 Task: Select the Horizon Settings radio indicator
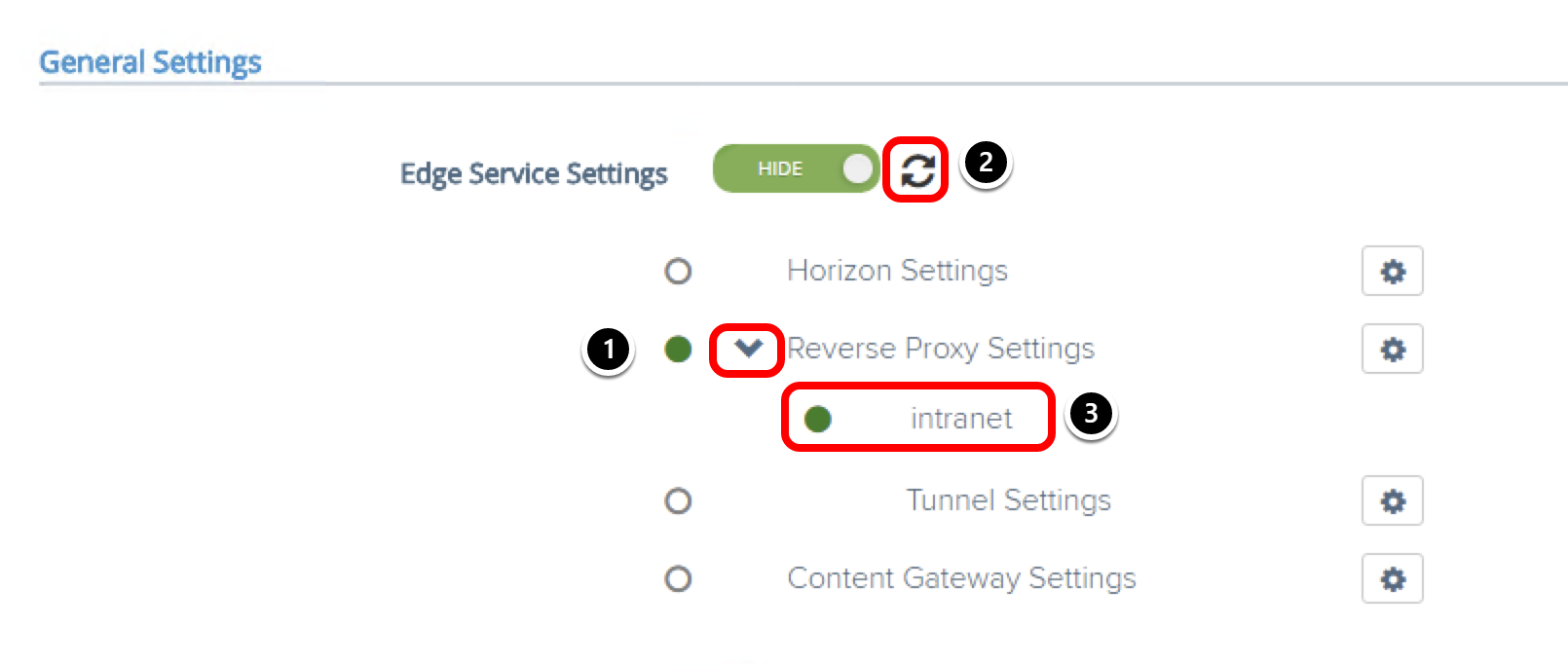pos(679,271)
